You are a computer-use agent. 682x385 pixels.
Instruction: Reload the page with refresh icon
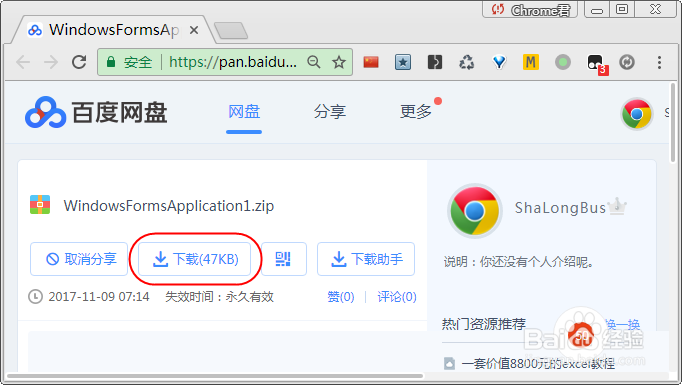click(x=79, y=62)
